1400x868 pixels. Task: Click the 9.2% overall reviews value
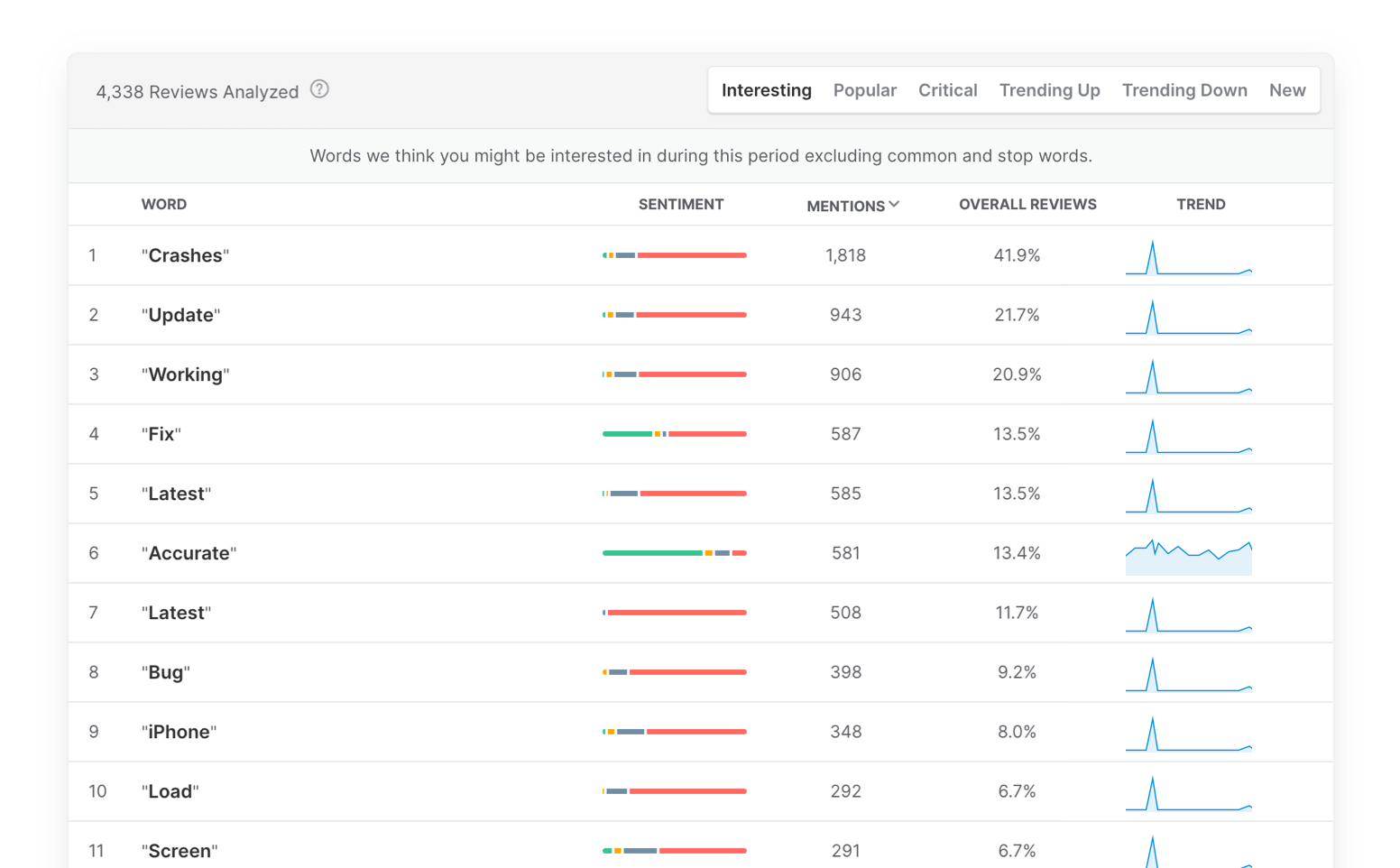click(1017, 672)
